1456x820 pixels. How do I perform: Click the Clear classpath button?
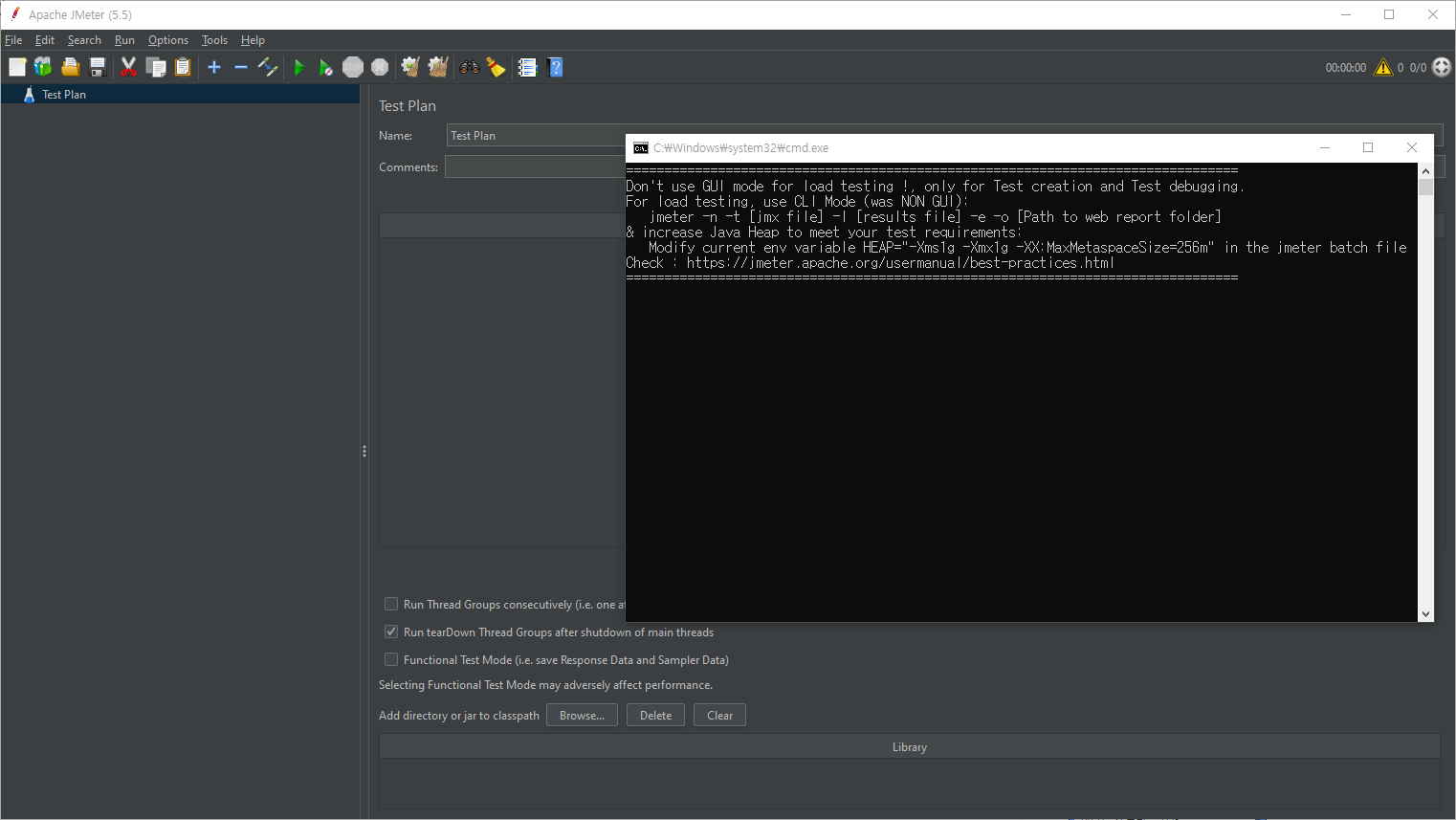point(719,715)
